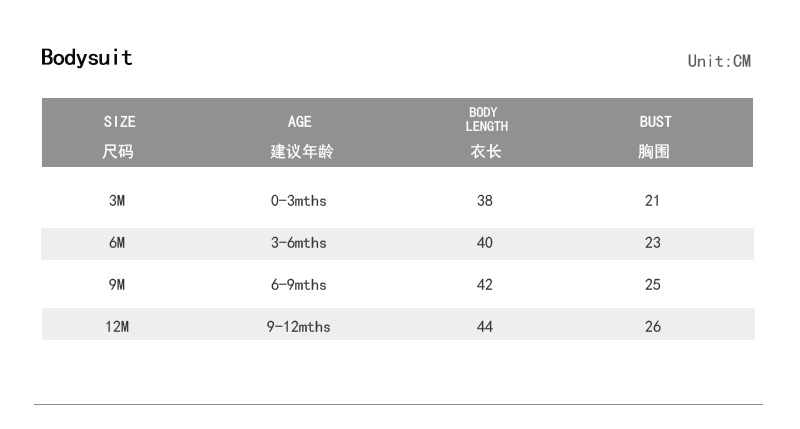
Task: Click the 0-3mths age cell
Action: point(298,201)
